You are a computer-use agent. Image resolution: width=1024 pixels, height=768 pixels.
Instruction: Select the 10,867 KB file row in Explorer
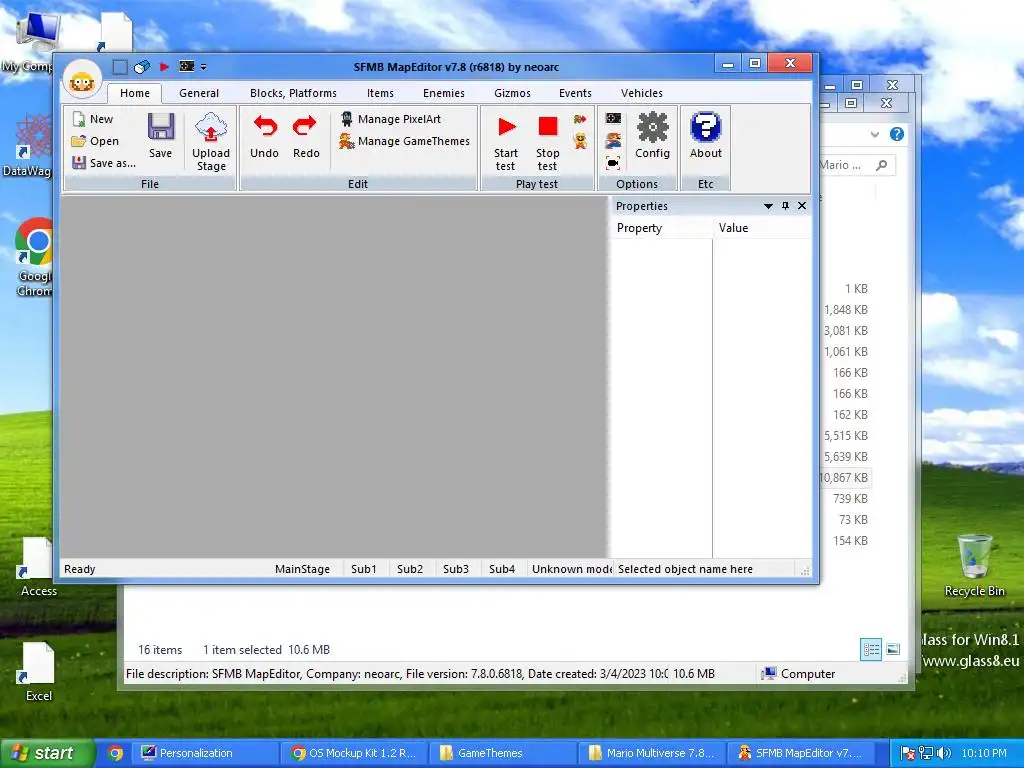(x=845, y=477)
